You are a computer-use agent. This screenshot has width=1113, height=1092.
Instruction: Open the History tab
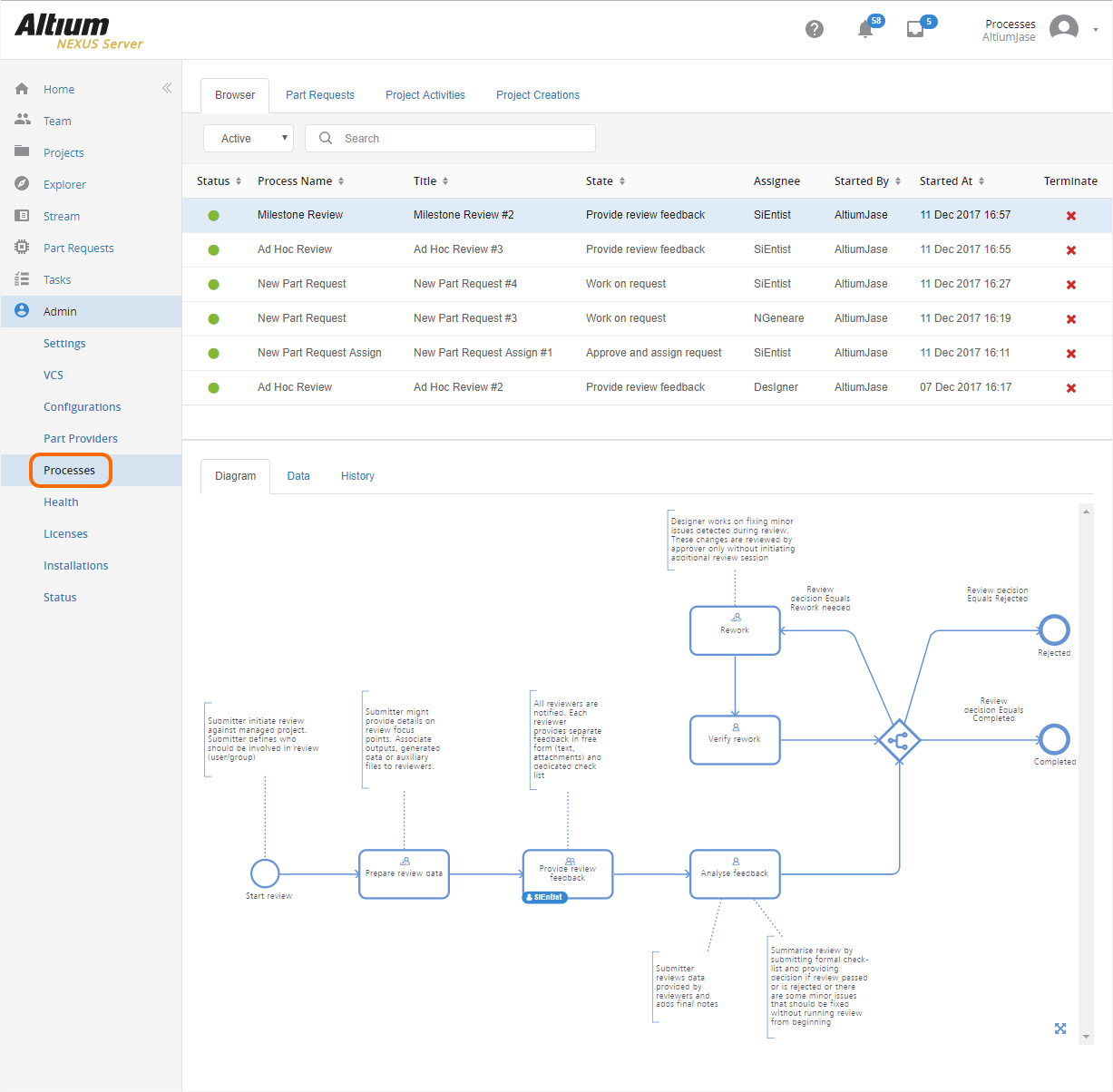pyautogui.click(x=357, y=476)
